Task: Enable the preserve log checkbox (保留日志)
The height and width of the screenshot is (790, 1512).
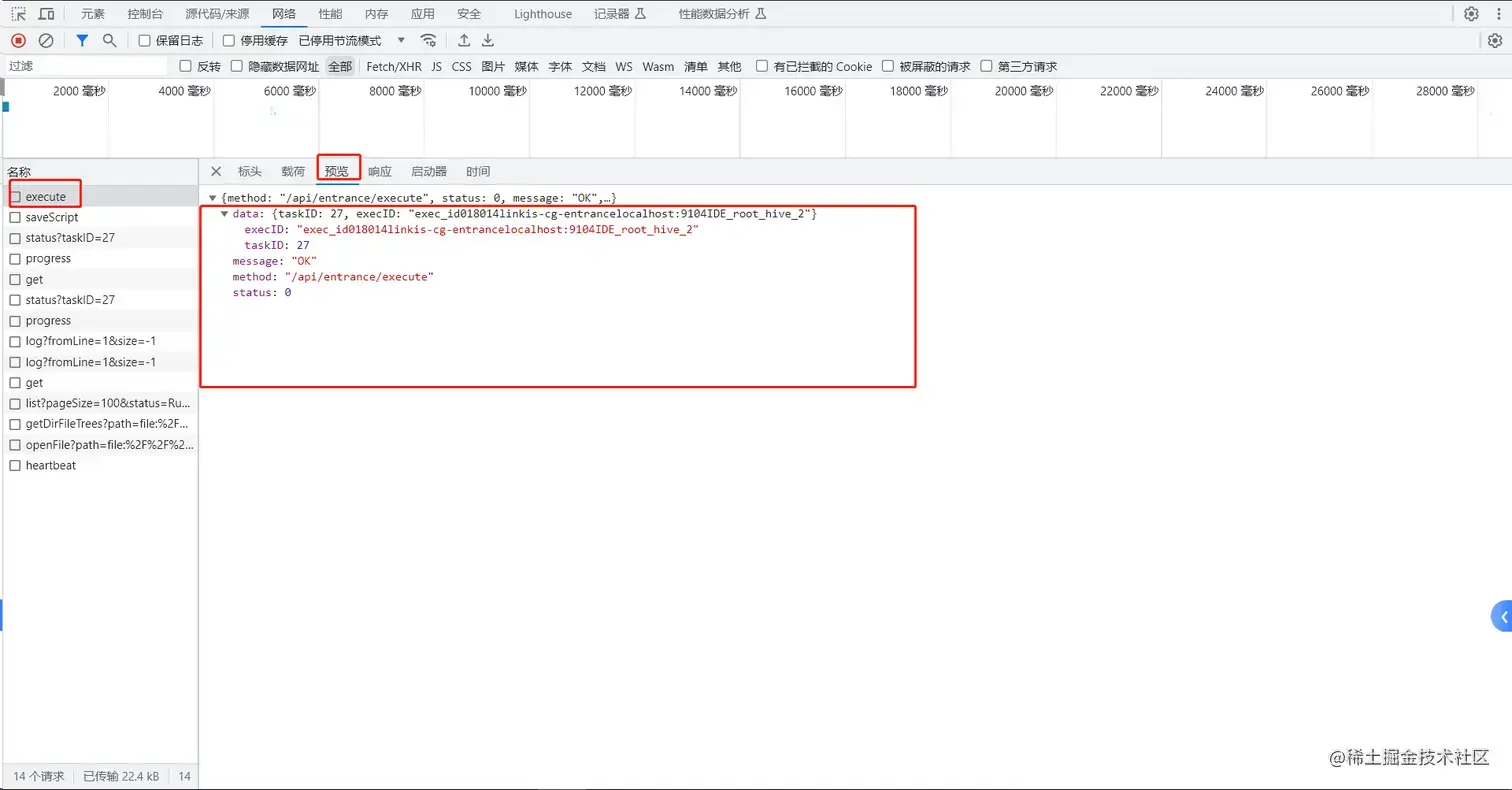Action: pos(144,41)
